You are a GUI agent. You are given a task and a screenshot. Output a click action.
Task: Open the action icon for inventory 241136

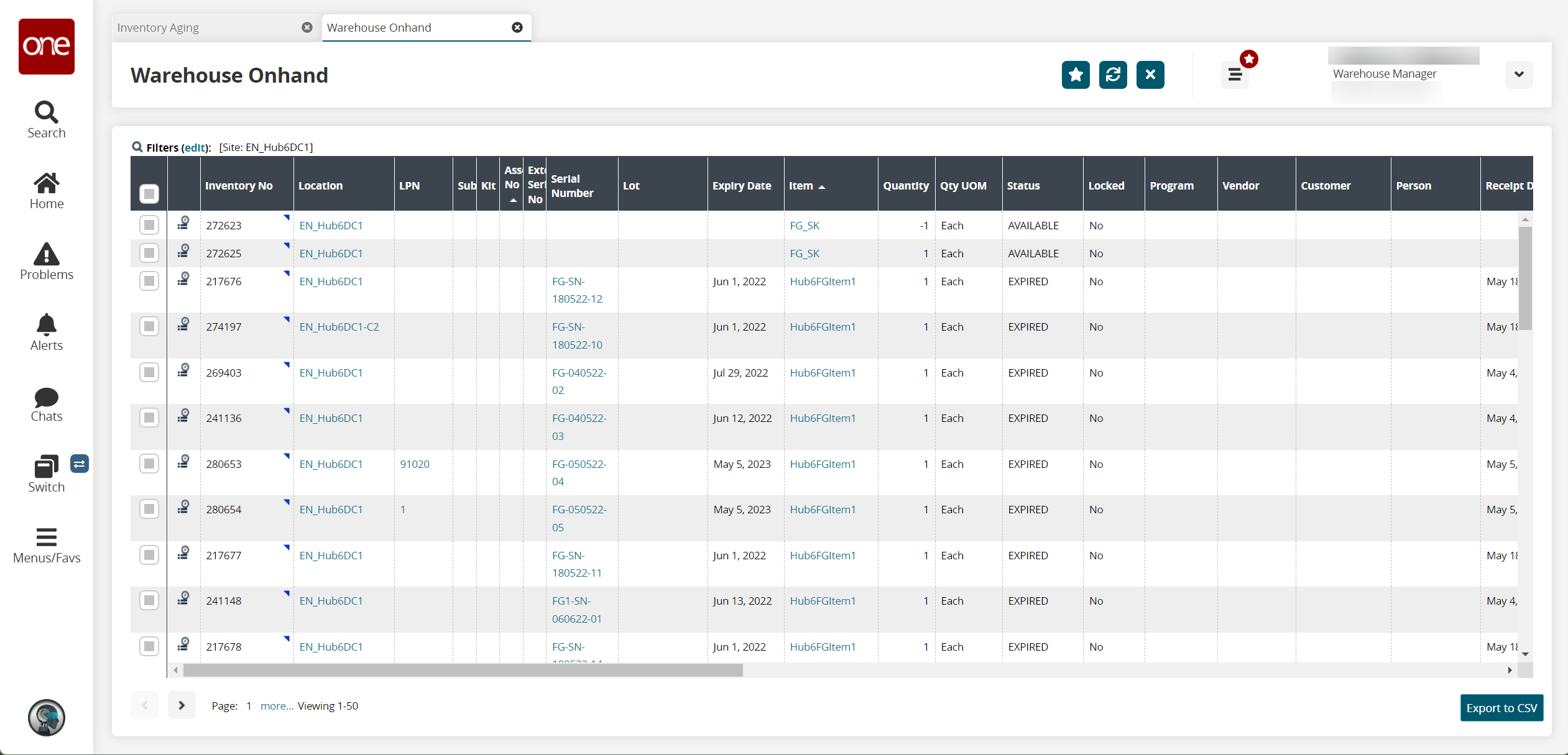(183, 416)
